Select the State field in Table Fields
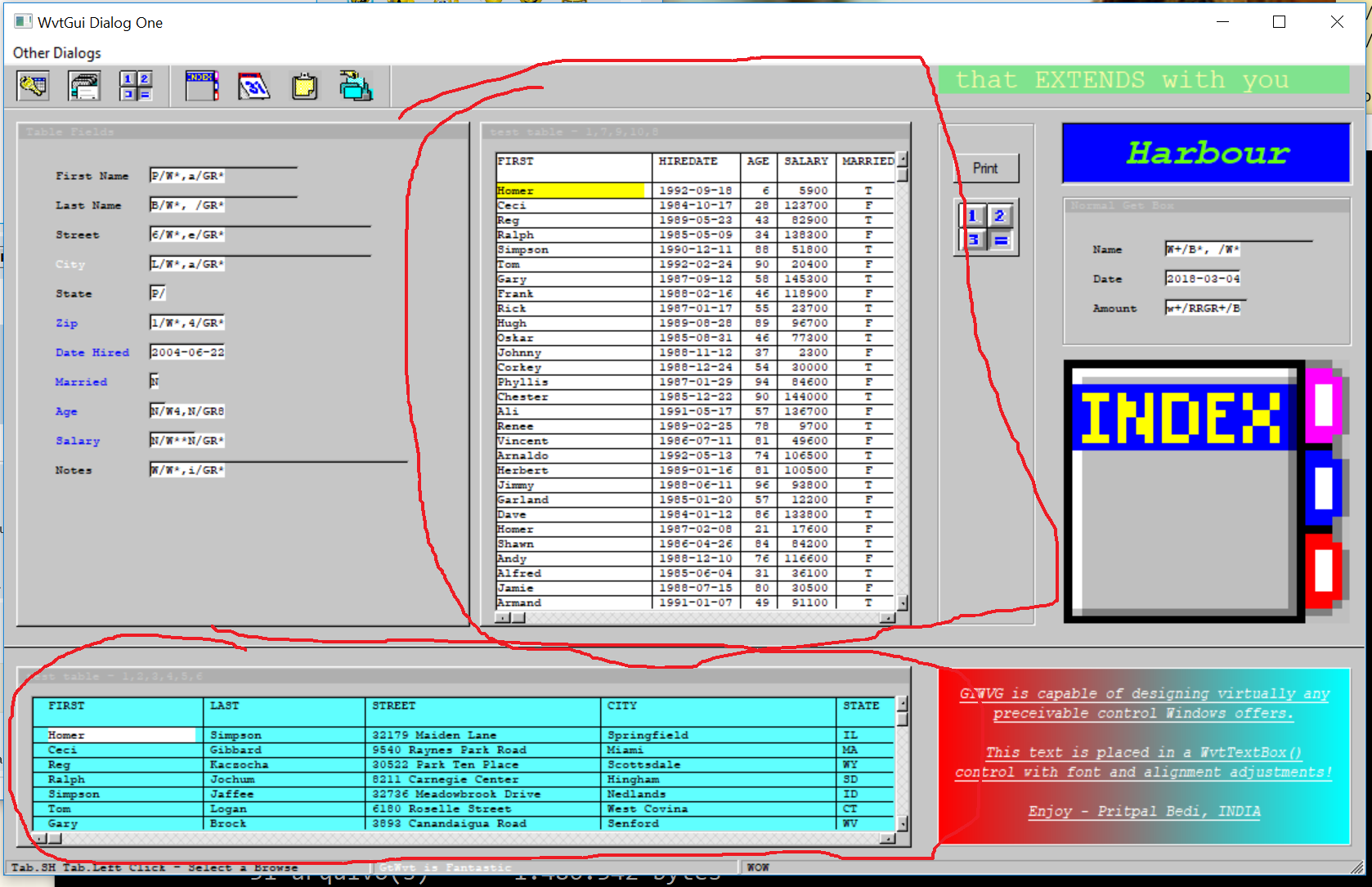Viewport: 1372px width, 887px height. click(158, 293)
